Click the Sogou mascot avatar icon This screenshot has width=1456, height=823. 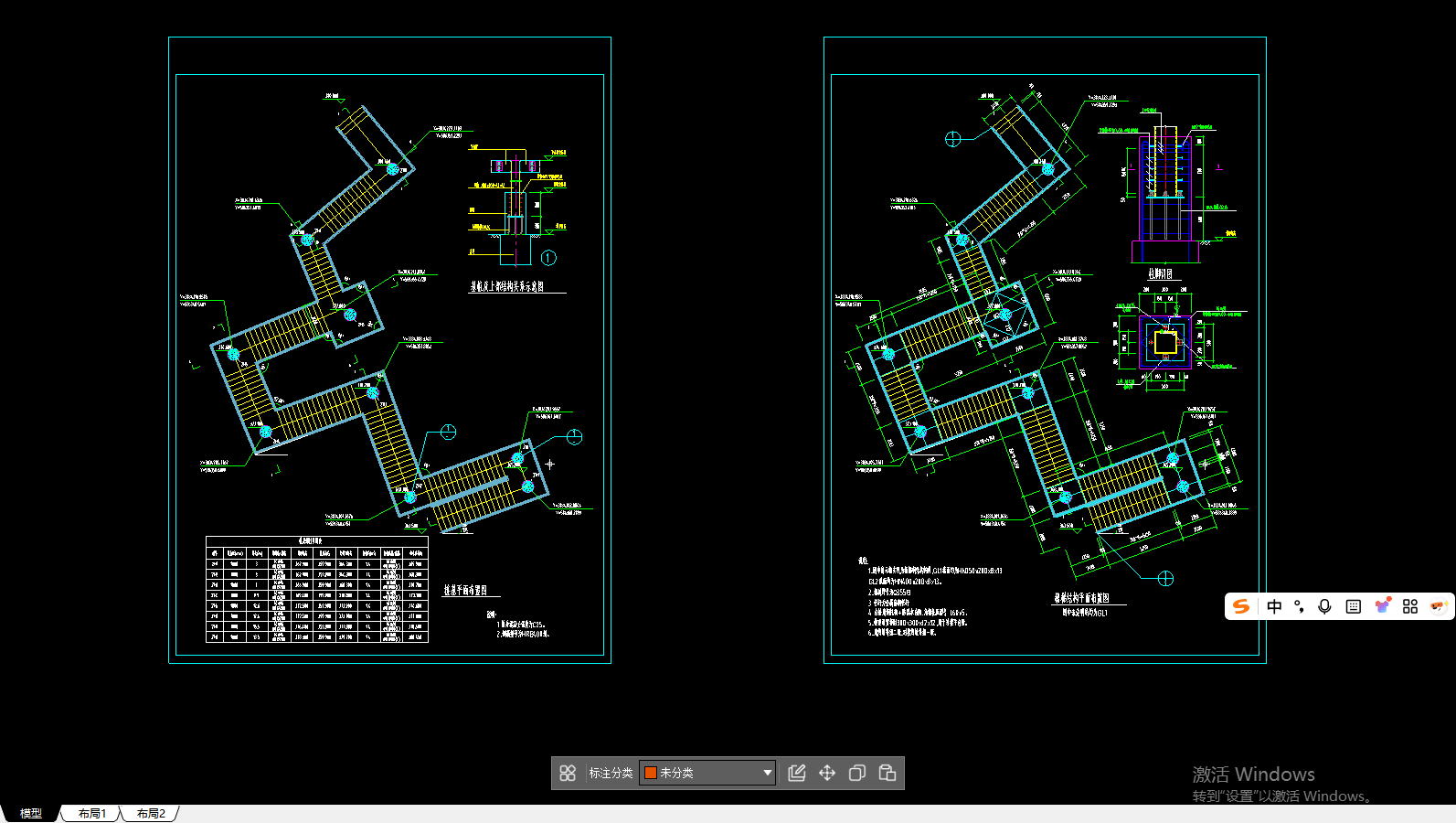tap(1439, 606)
